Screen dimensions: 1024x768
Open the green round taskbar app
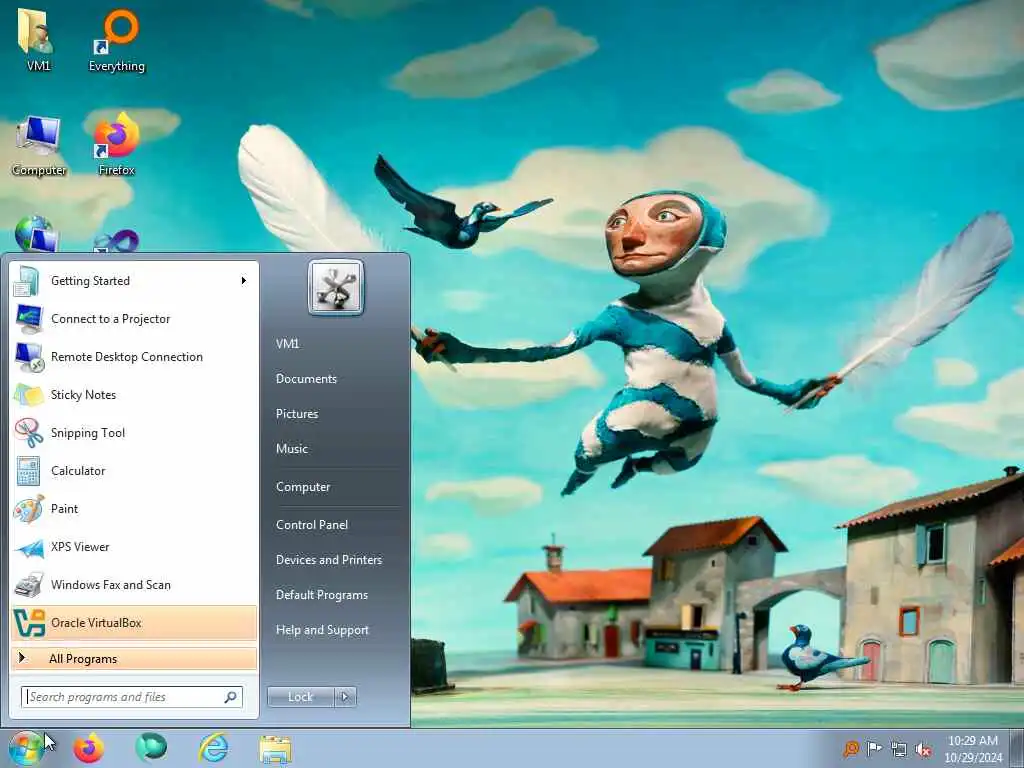151,748
